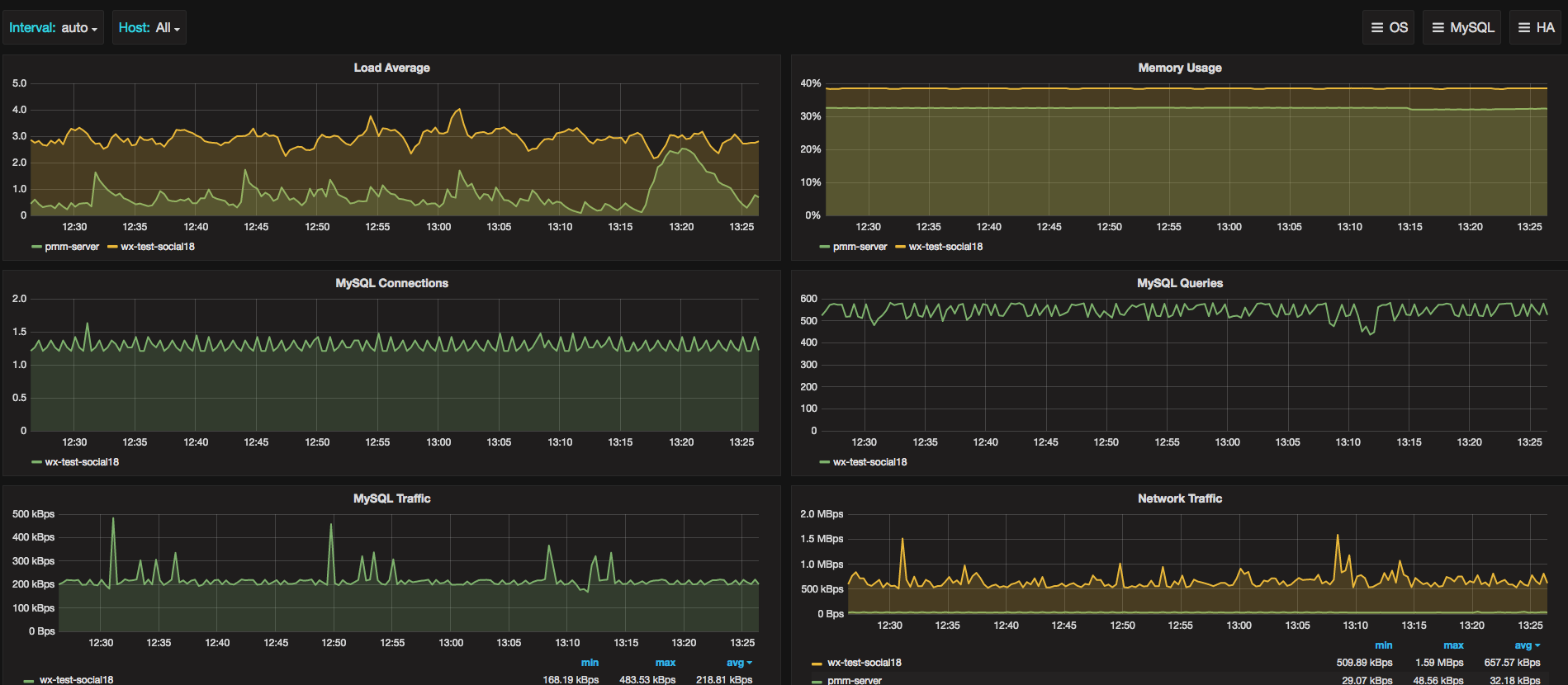
Task: Sort MySQL Traffic legend by max column
Action: point(666,663)
